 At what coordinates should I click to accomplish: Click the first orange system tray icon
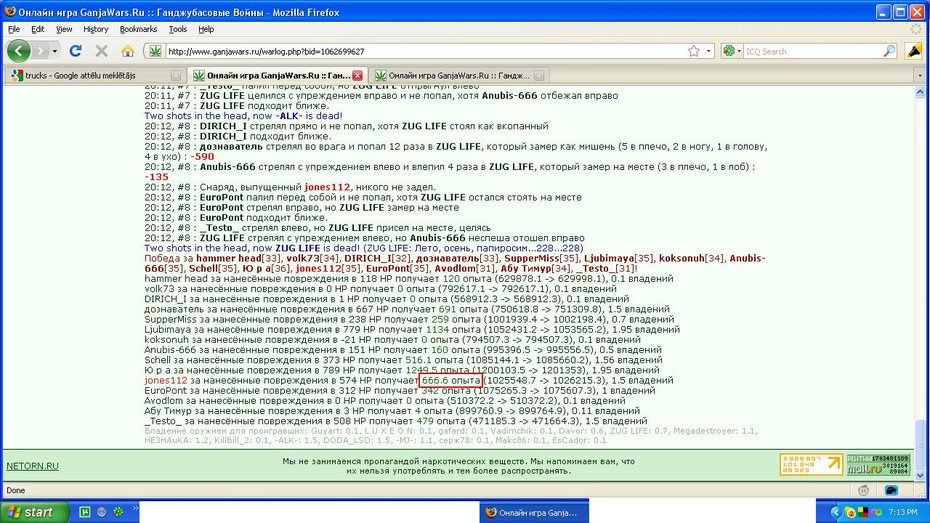849,512
